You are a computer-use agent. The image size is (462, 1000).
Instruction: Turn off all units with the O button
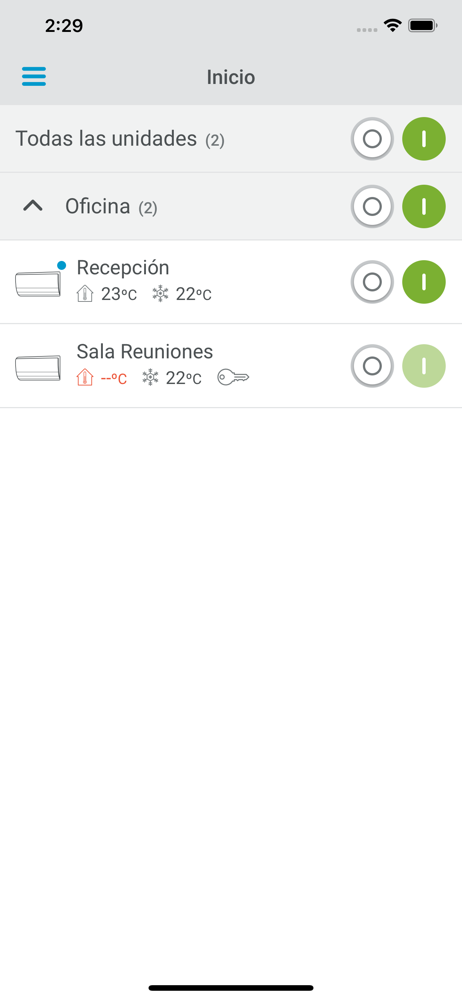tap(372, 138)
